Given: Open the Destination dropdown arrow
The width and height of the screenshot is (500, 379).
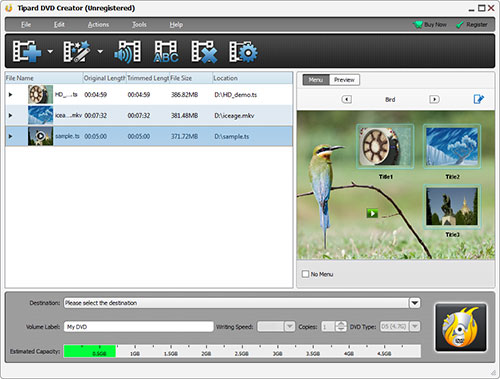Looking at the screenshot, I should [415, 303].
